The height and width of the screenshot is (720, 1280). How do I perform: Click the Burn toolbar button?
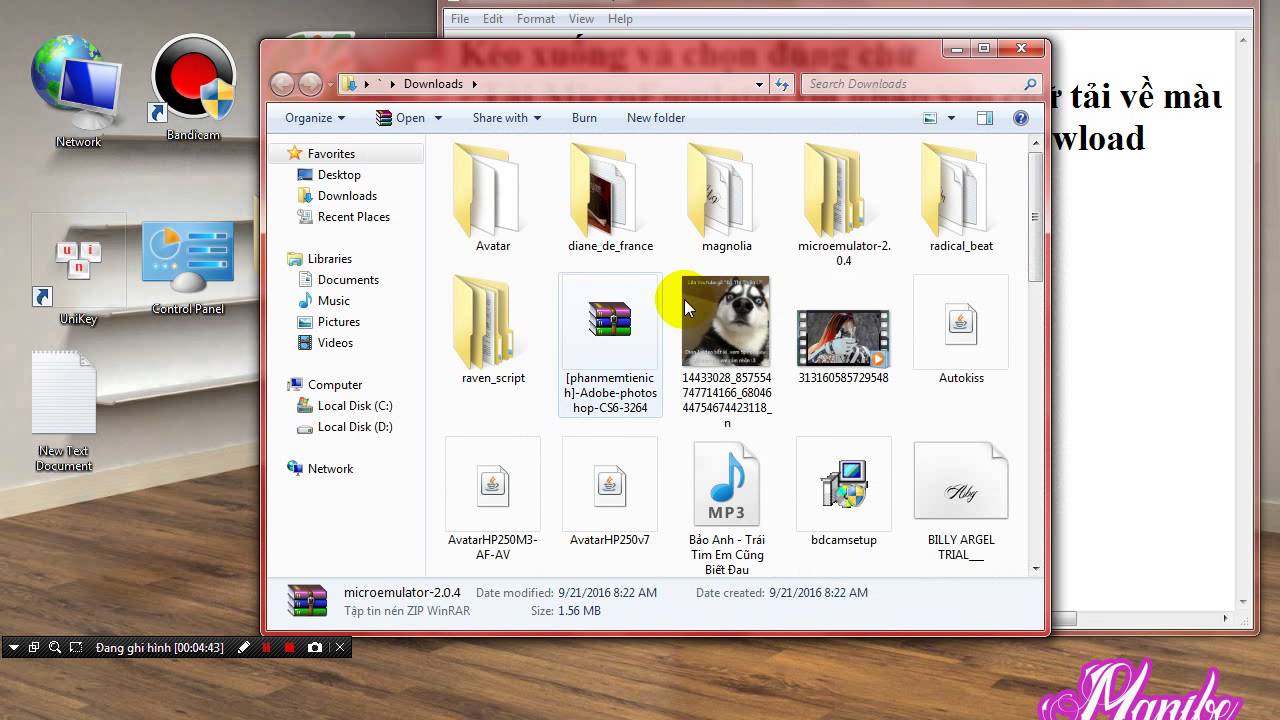[584, 118]
